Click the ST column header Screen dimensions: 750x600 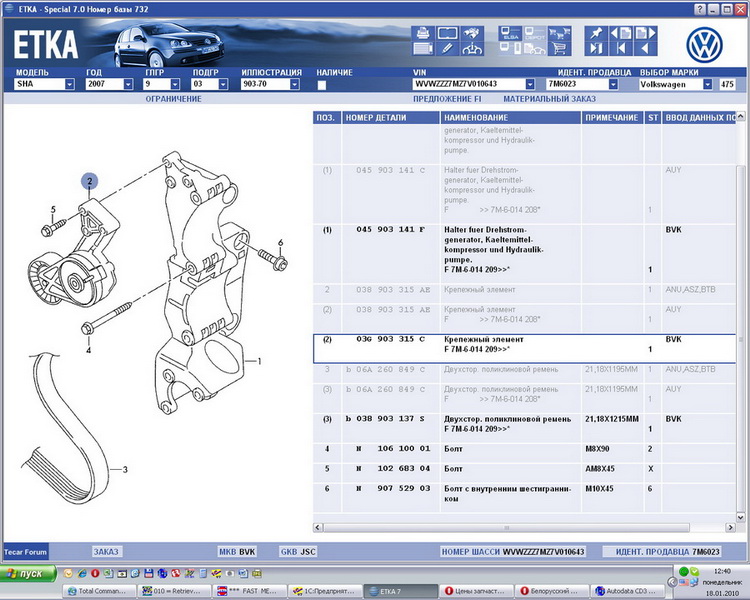652,118
